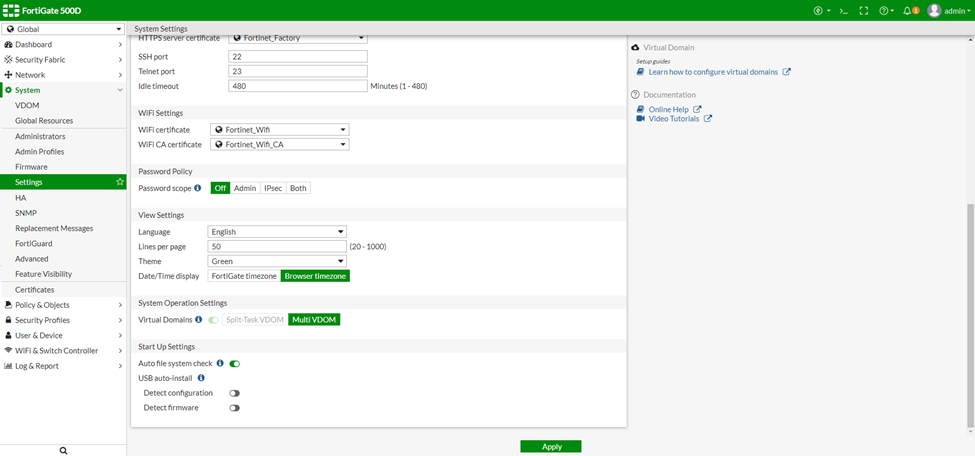Enable Detect firmware toggle
The image size is (975, 456).
coord(234,408)
